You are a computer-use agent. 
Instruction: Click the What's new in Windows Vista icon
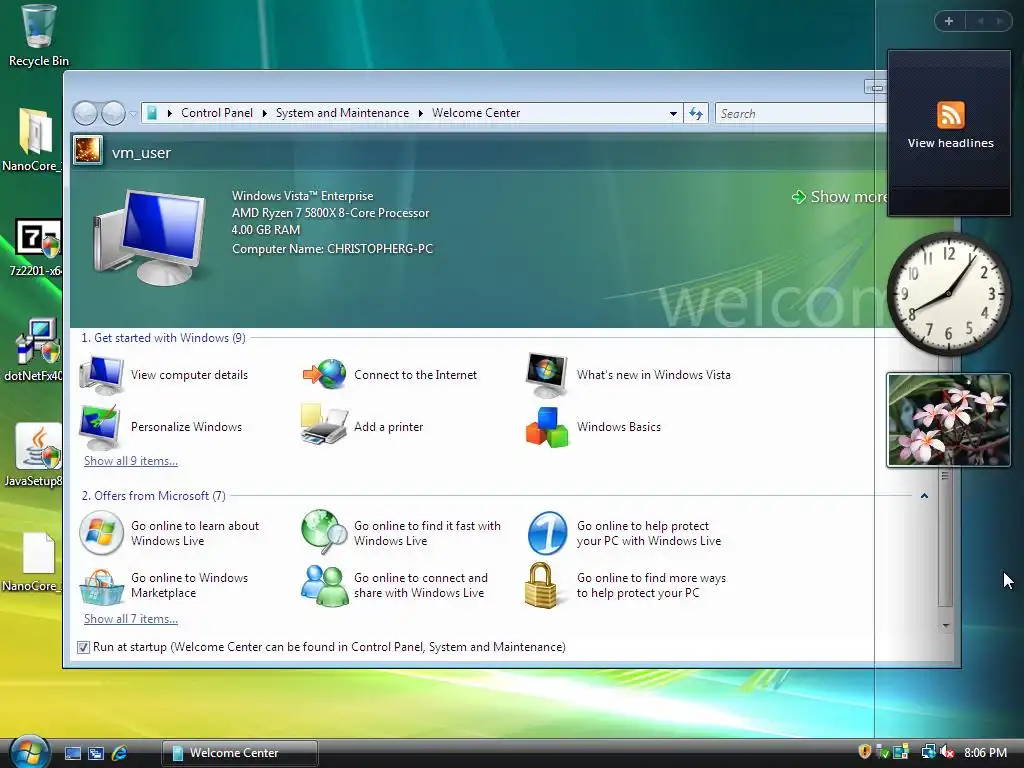[547, 375]
